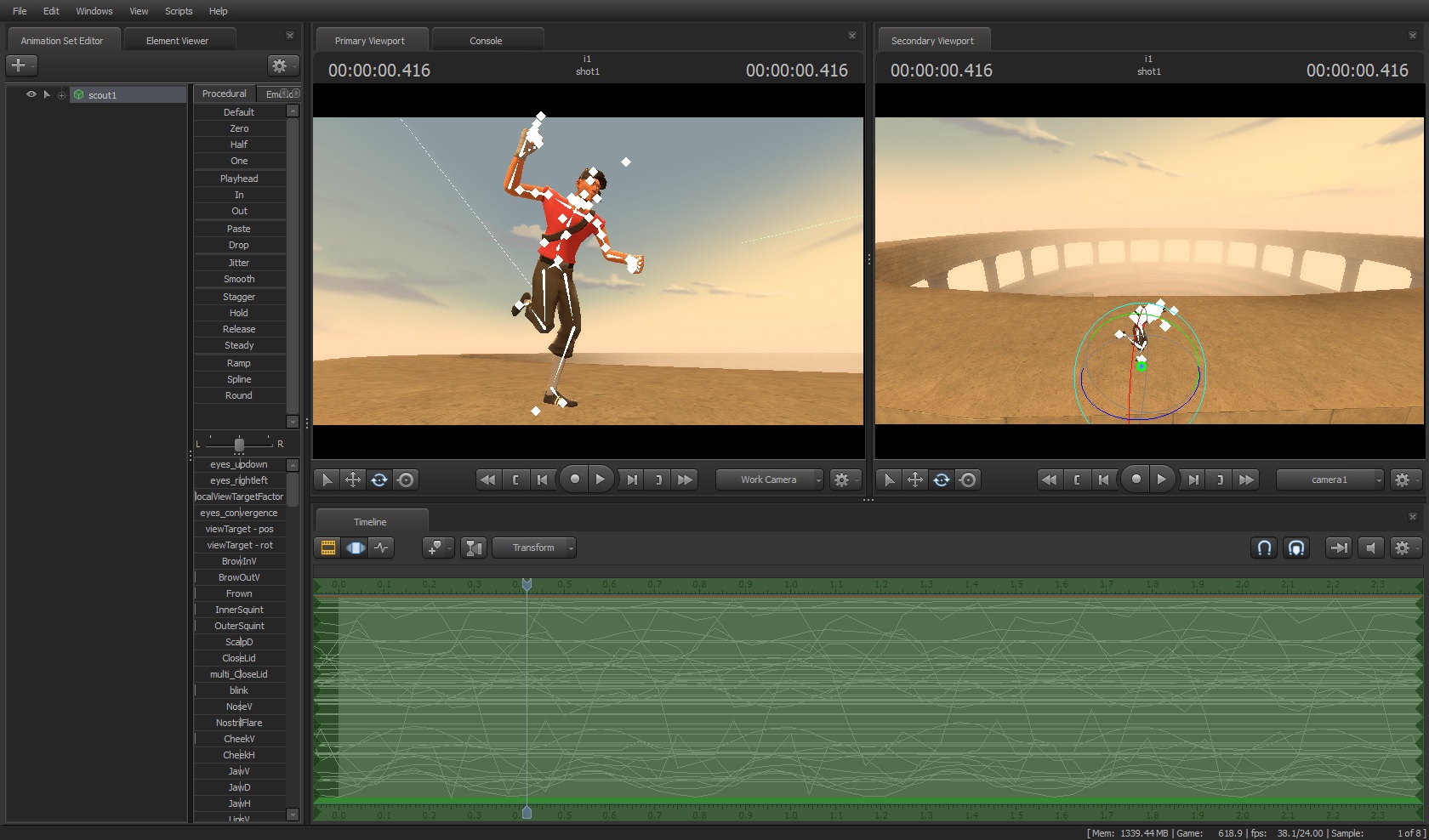The height and width of the screenshot is (840, 1429).
Task: Play the Secondary Viewport
Action: coord(1161,480)
